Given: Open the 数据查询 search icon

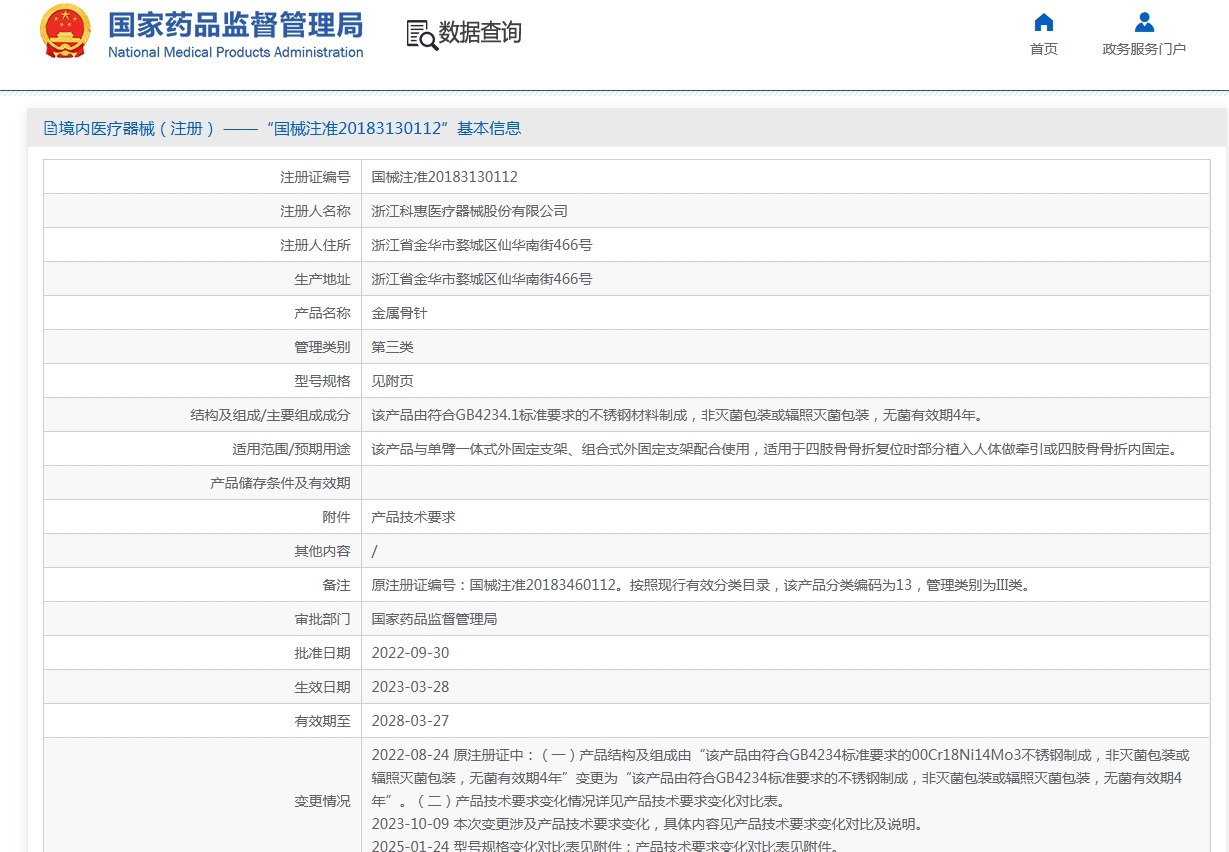Looking at the screenshot, I should click(422, 34).
